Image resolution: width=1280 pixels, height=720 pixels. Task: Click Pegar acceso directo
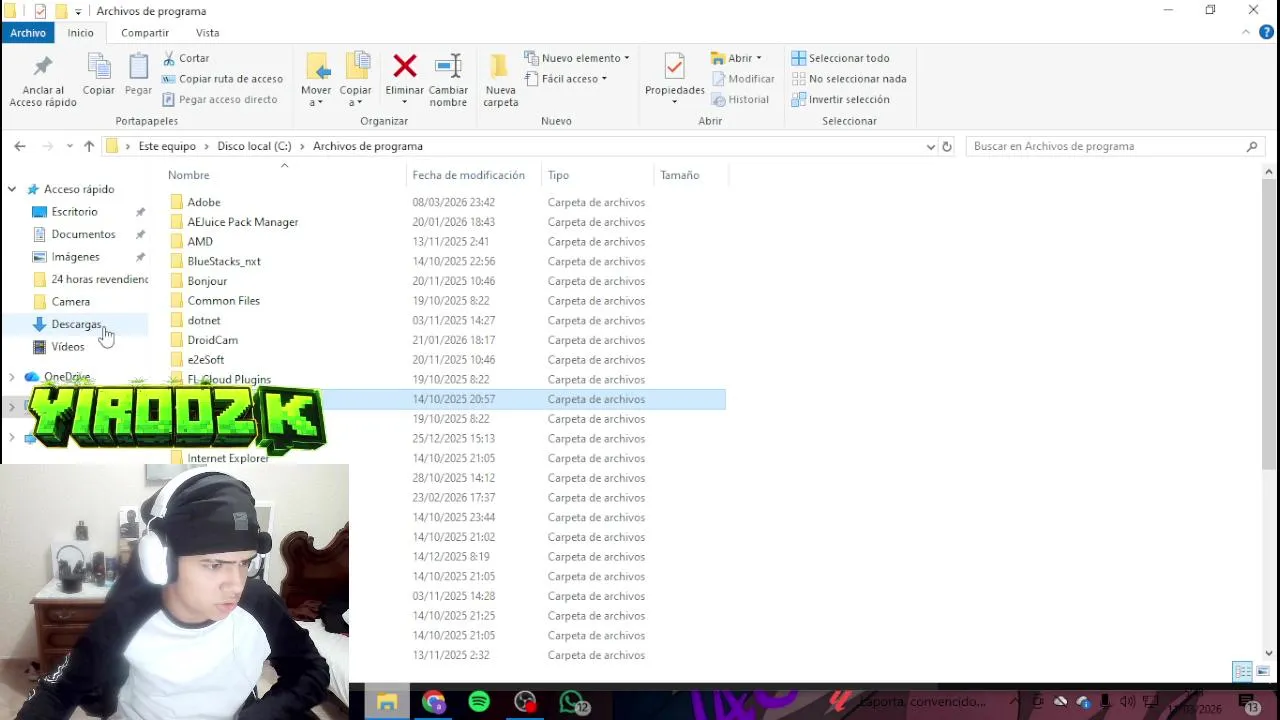pyautogui.click(x=219, y=99)
